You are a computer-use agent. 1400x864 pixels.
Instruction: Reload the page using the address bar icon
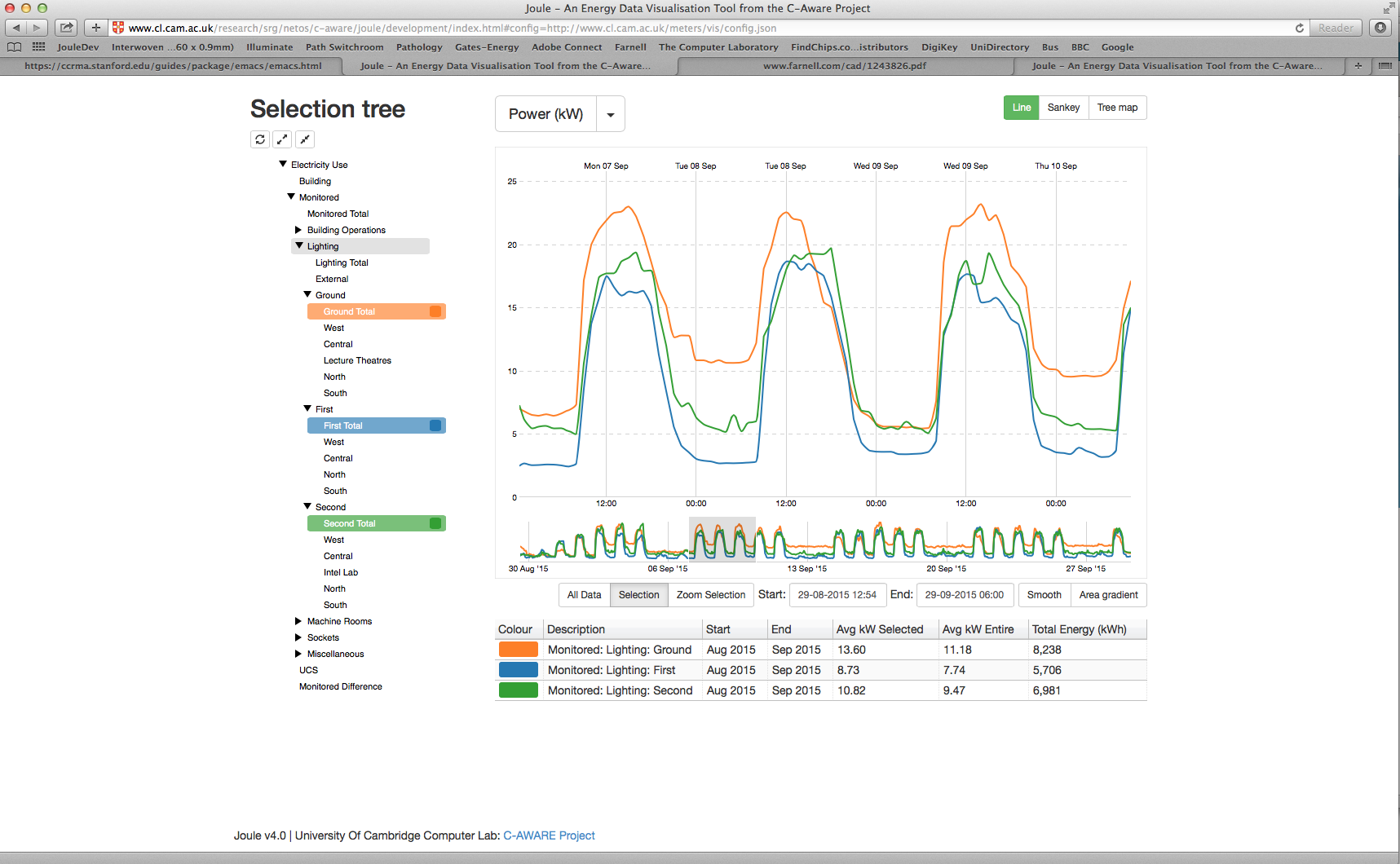point(1299,28)
